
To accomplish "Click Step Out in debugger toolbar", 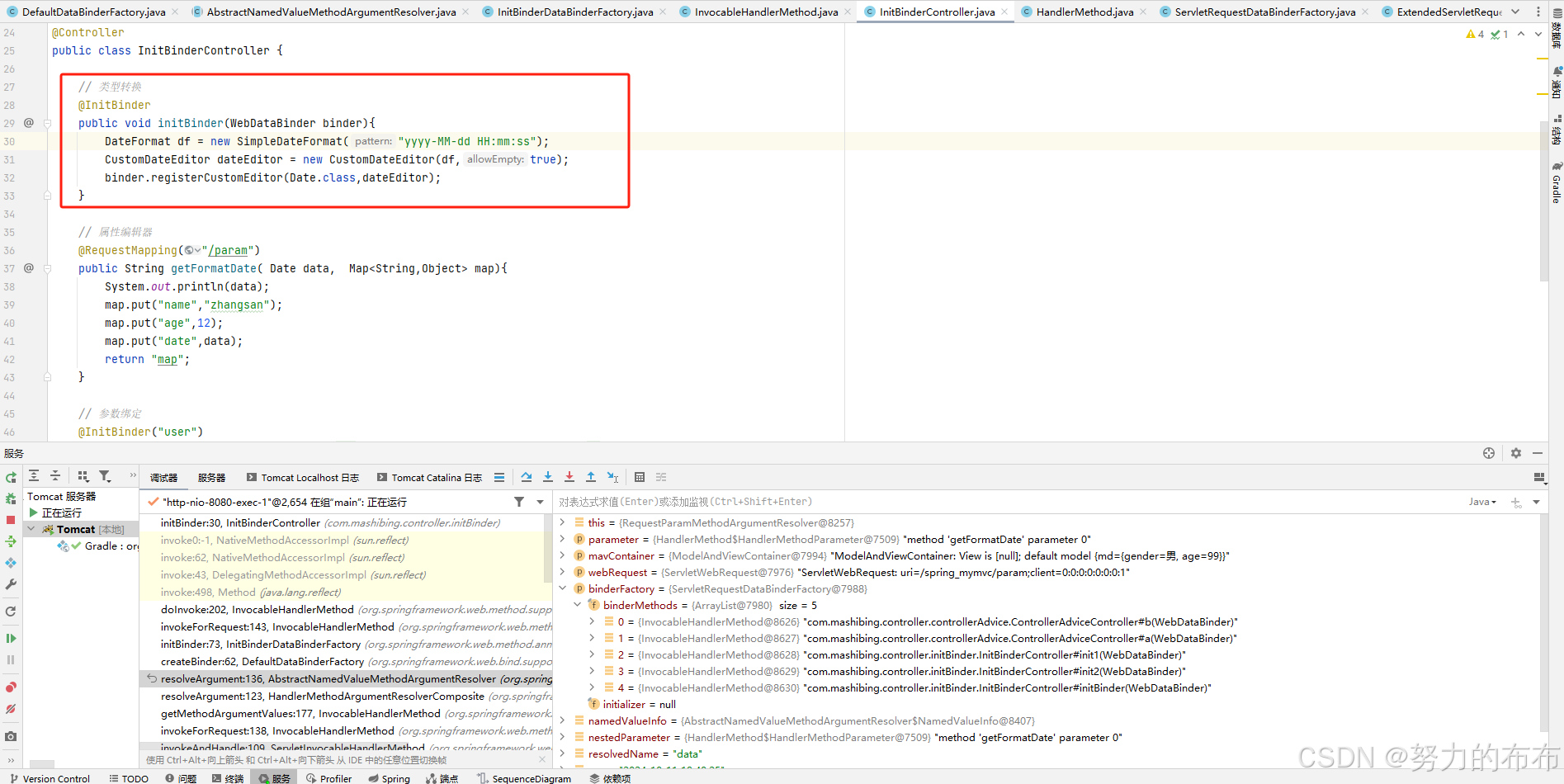I will tap(591, 477).
